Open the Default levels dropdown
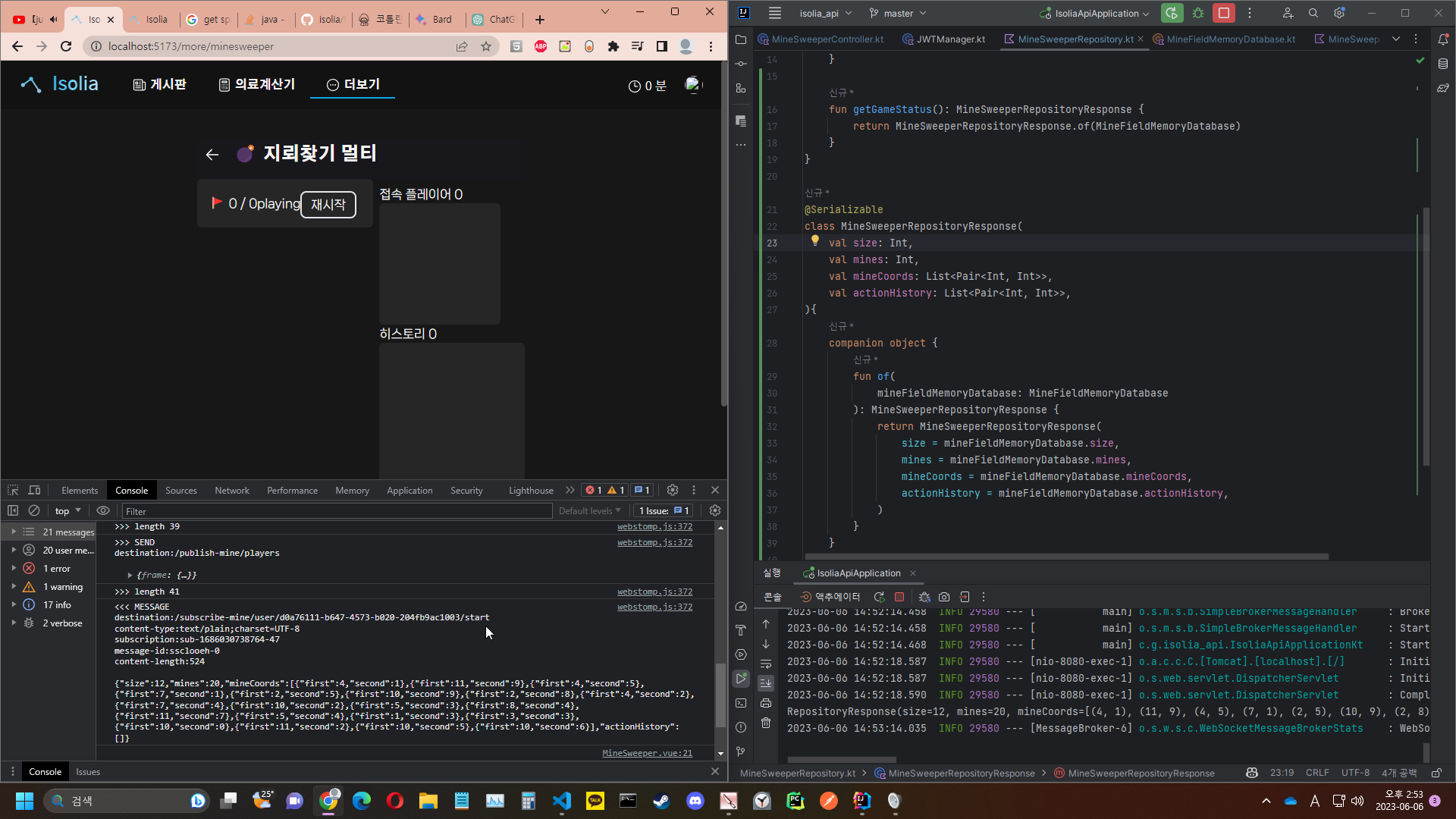 pos(589,510)
